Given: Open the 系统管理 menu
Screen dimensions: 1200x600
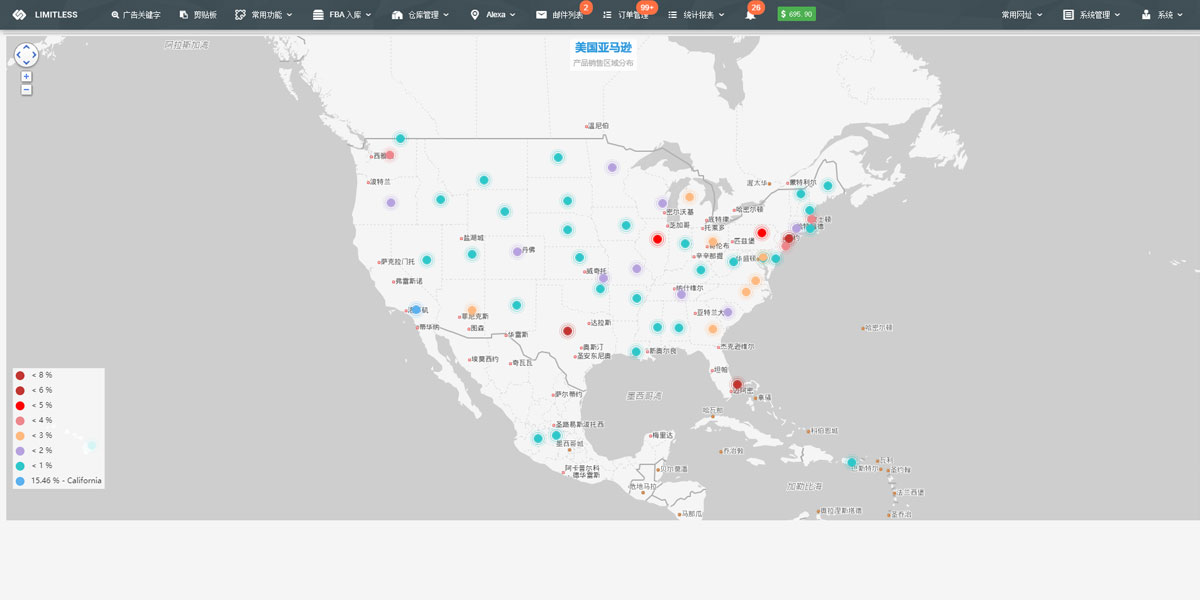Looking at the screenshot, I should [1092, 15].
